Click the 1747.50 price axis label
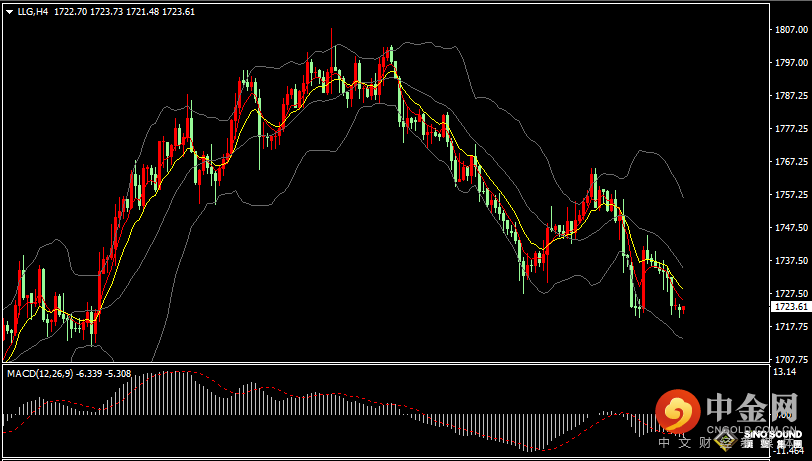 (x=791, y=227)
